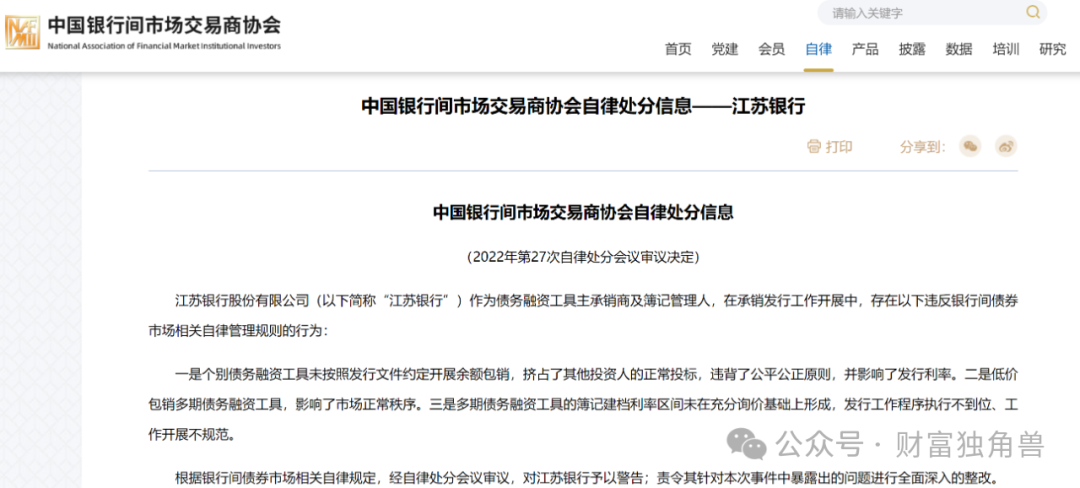Image resolution: width=1080 pixels, height=488 pixels.
Task: Open the 产品 menu item
Action: coord(865,49)
